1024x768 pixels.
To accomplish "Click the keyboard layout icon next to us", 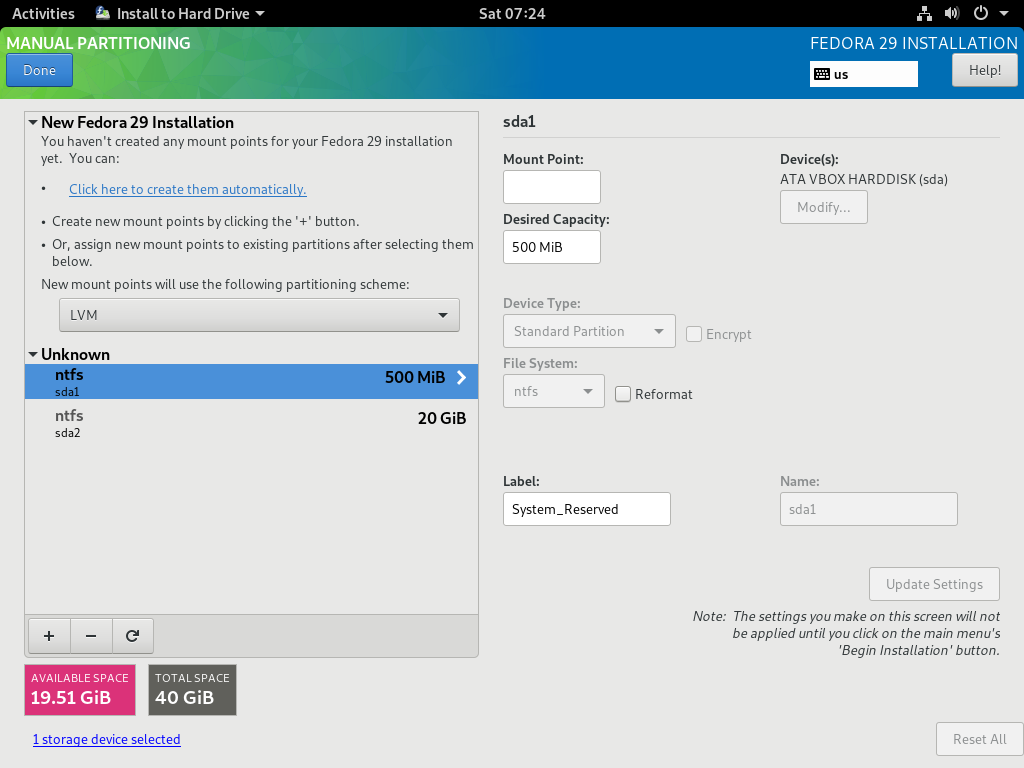I will pyautogui.click(x=822, y=74).
